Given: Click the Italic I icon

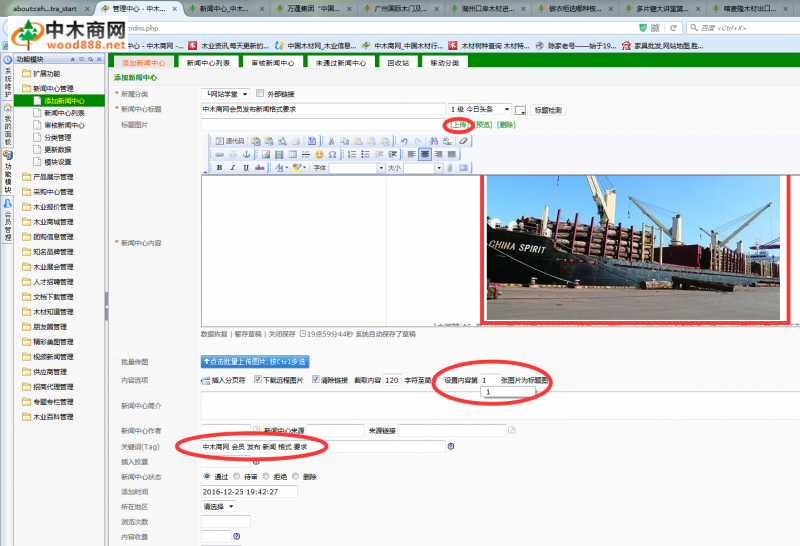Looking at the screenshot, I should pos(233,168).
